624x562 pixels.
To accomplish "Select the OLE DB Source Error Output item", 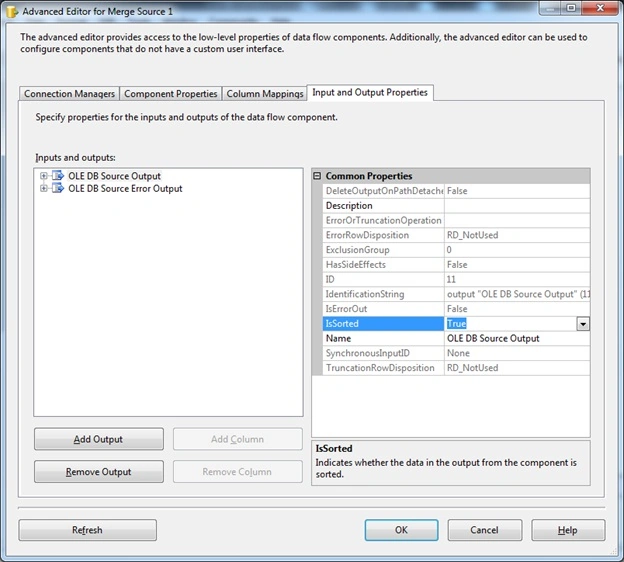I will [125, 188].
